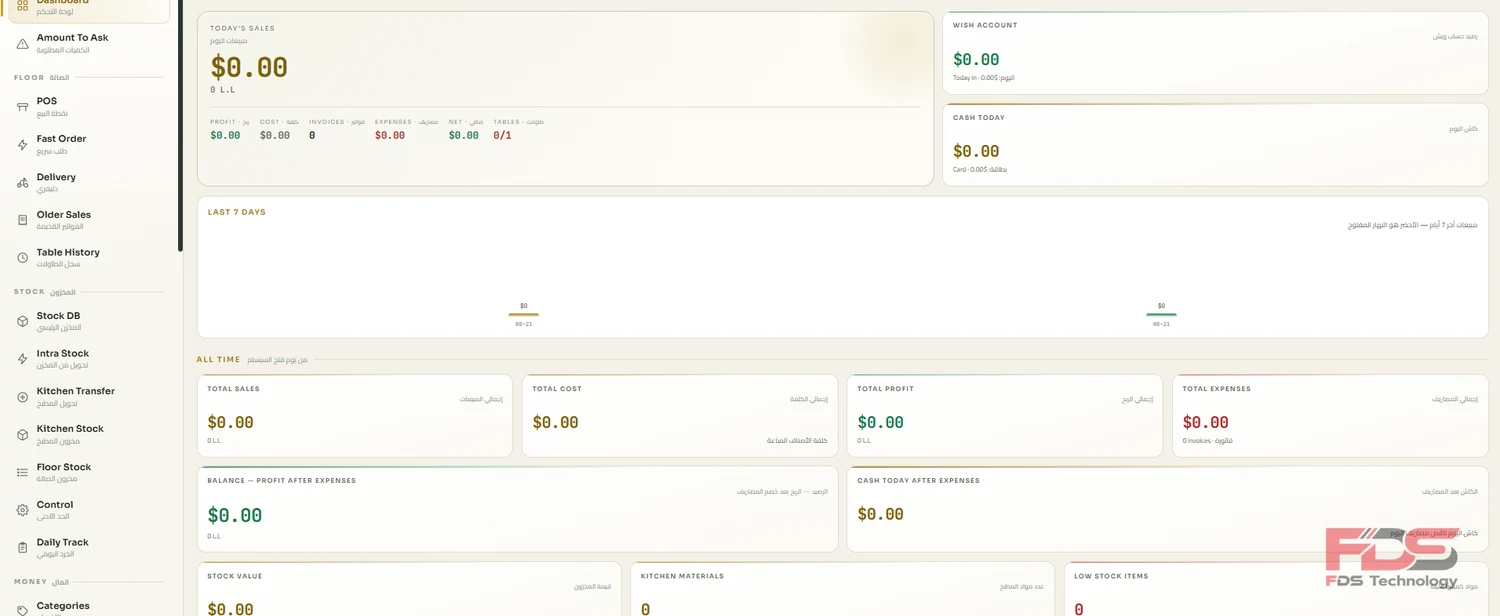
Task: Click the Last 7 Days heading
Action: coord(237,212)
